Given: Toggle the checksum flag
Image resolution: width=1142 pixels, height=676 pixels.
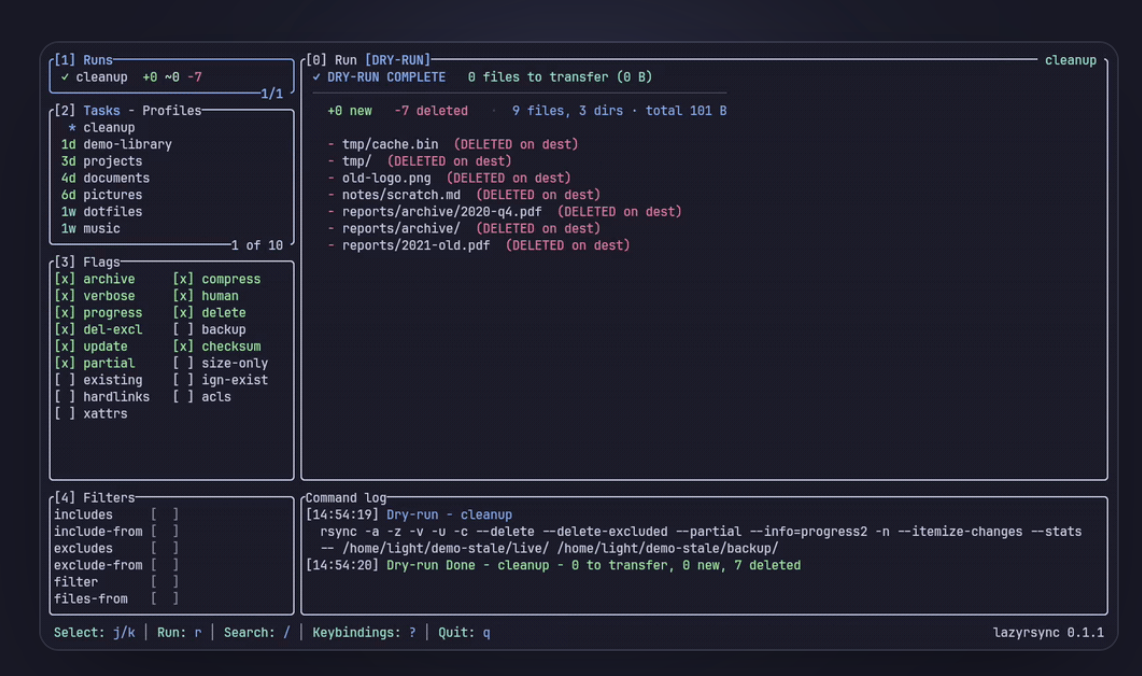Looking at the screenshot, I should click(x=184, y=346).
